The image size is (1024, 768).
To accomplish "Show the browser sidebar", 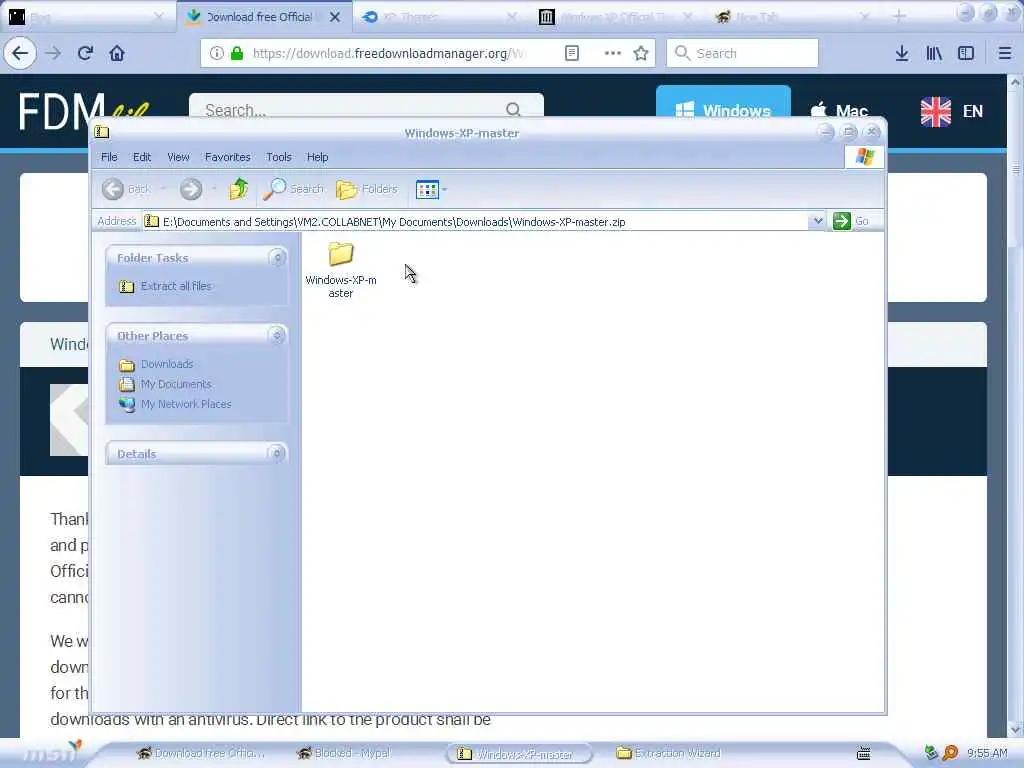I will coord(966,53).
